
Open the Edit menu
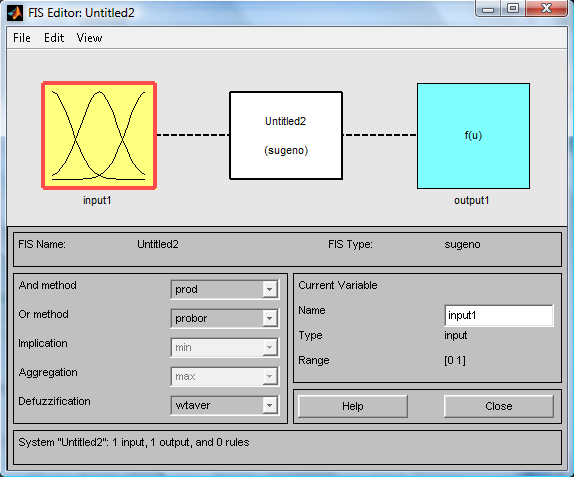pyautogui.click(x=54, y=38)
